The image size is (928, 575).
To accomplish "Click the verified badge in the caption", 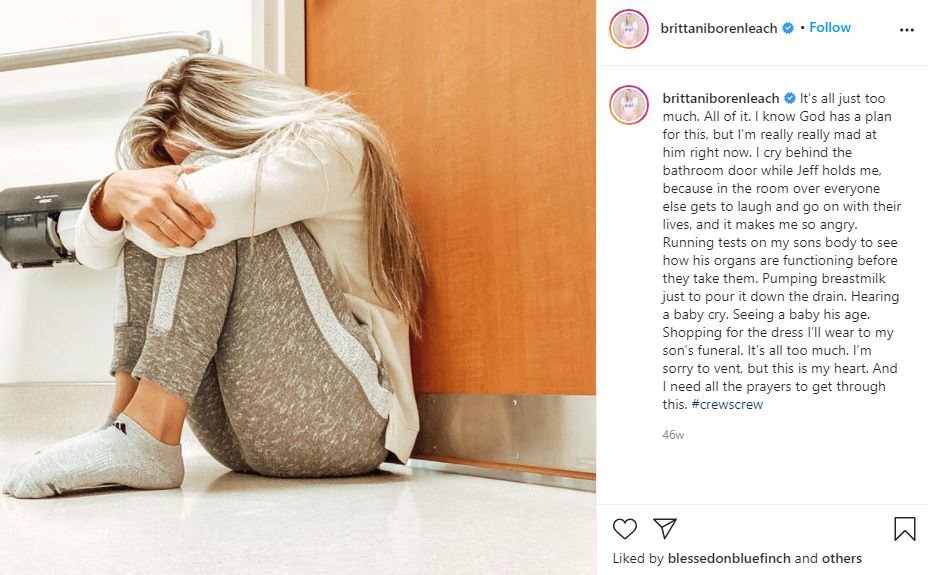I will [790, 99].
